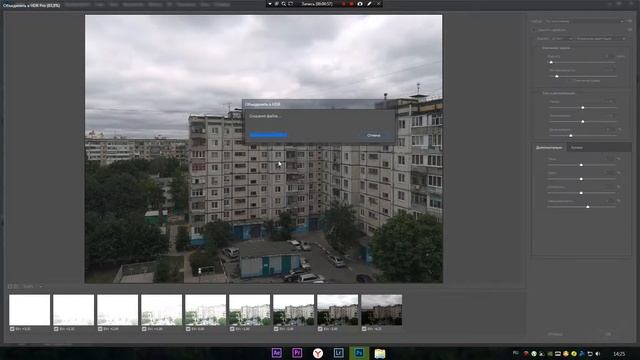Uncheck the seventh thumbnail's EV checkbox
This screenshot has height=360, width=640.
pyautogui.click(x=276, y=329)
